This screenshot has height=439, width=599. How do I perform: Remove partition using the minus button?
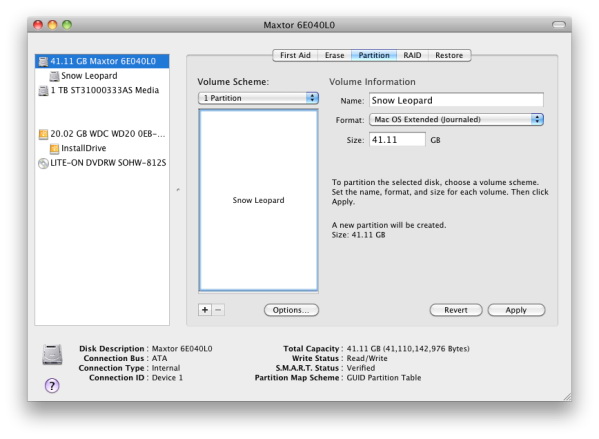pyautogui.click(x=218, y=310)
